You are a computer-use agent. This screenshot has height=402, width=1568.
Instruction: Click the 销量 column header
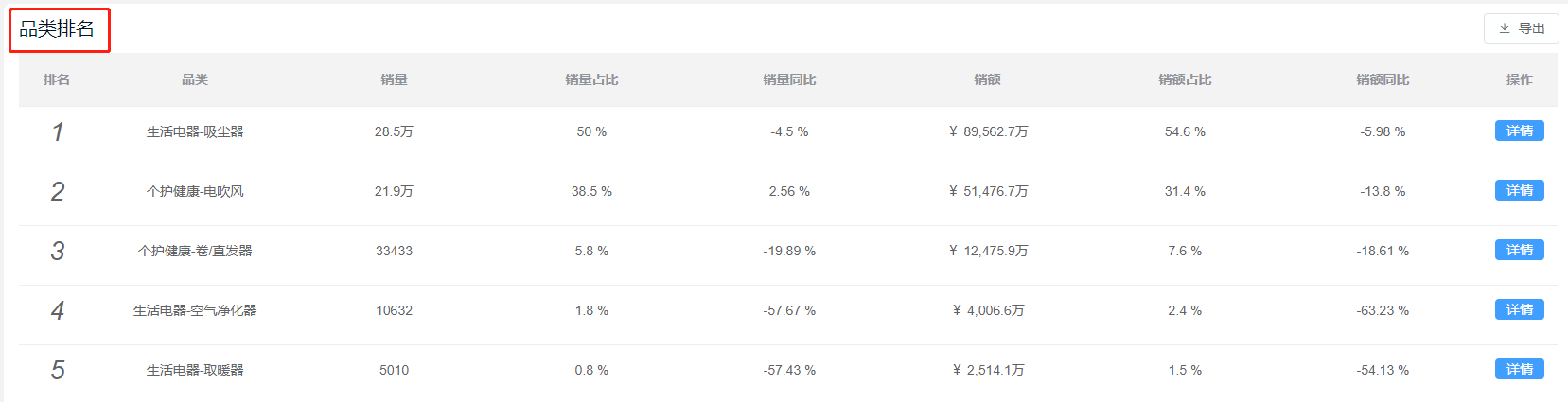tap(394, 79)
